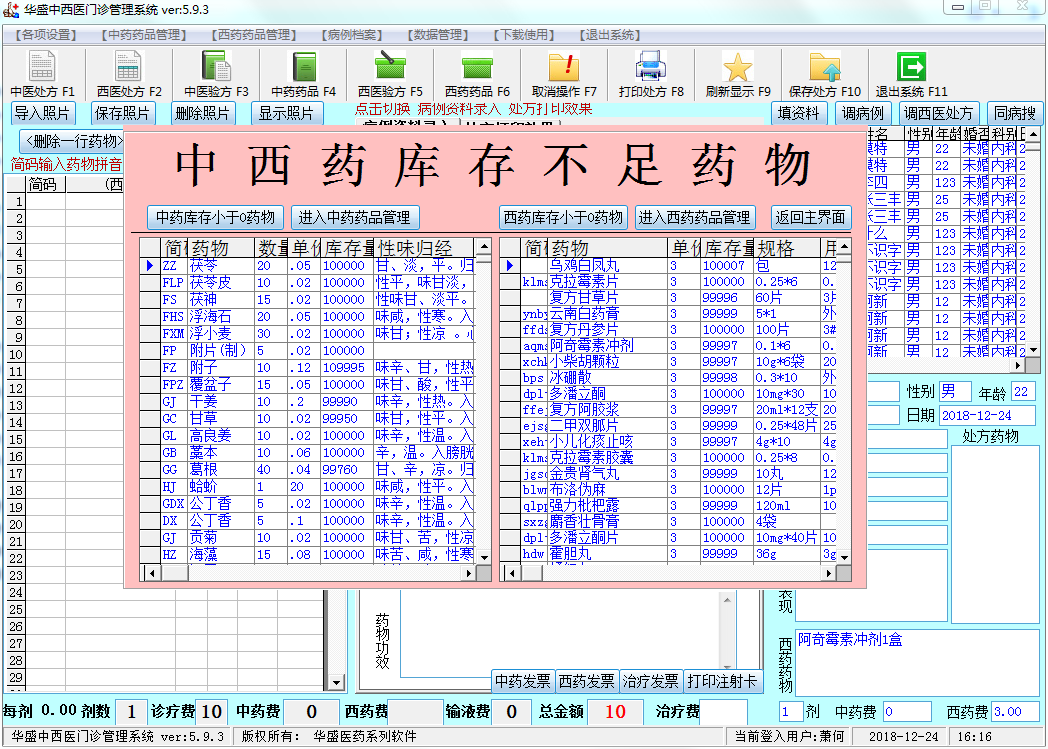Click the 治疗发票 button
The height and width of the screenshot is (749, 1048).
[x=650, y=681]
